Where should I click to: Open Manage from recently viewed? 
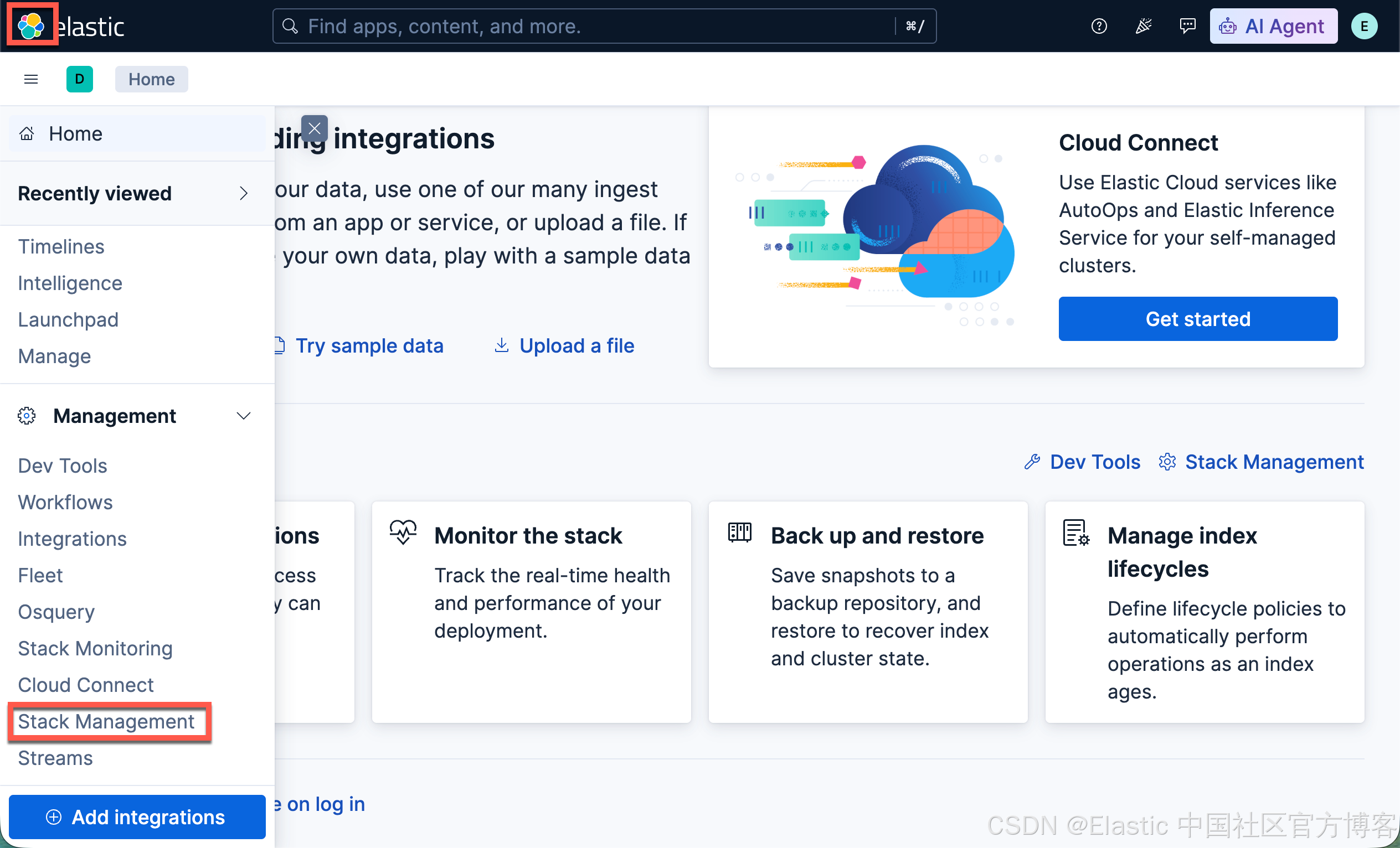tap(54, 356)
